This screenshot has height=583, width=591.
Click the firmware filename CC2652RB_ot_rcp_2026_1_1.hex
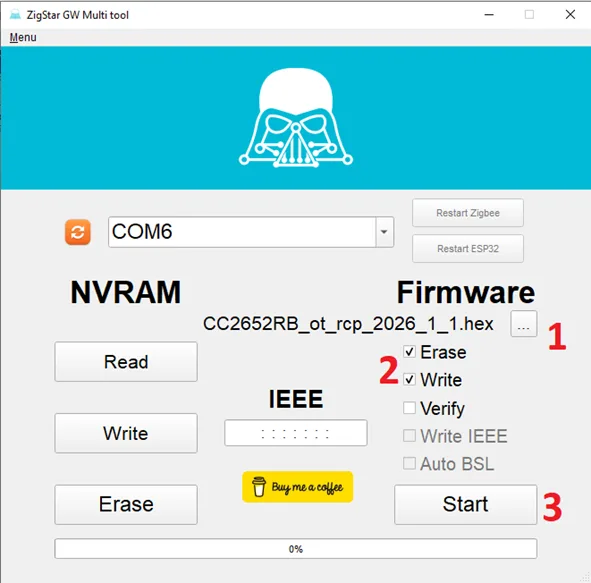pos(348,324)
